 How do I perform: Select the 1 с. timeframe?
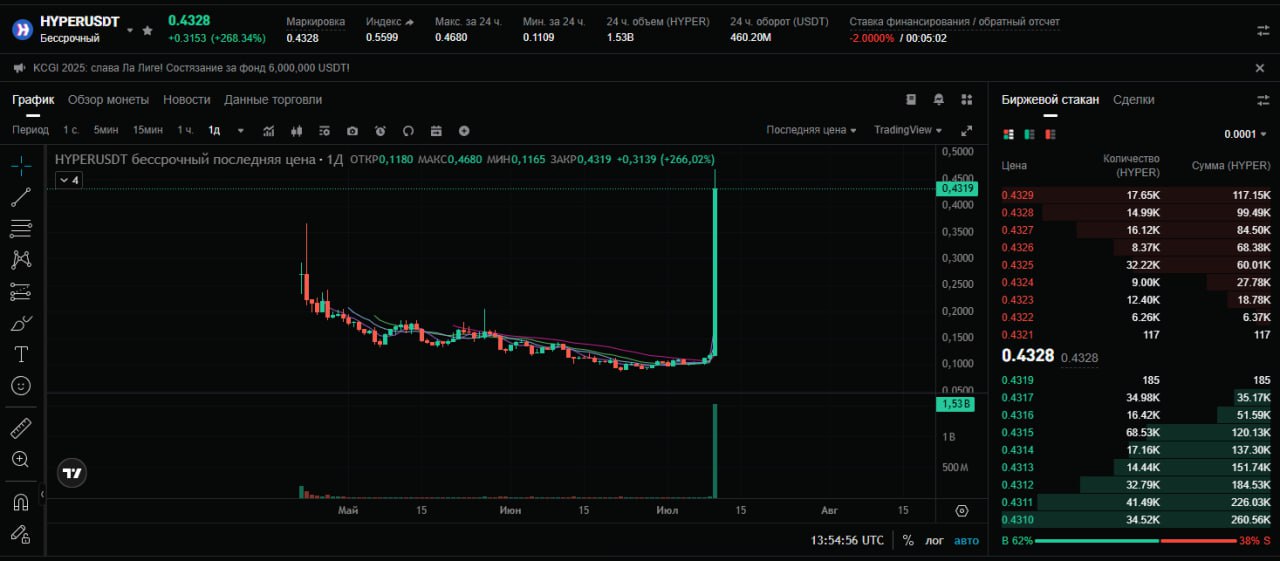71,130
